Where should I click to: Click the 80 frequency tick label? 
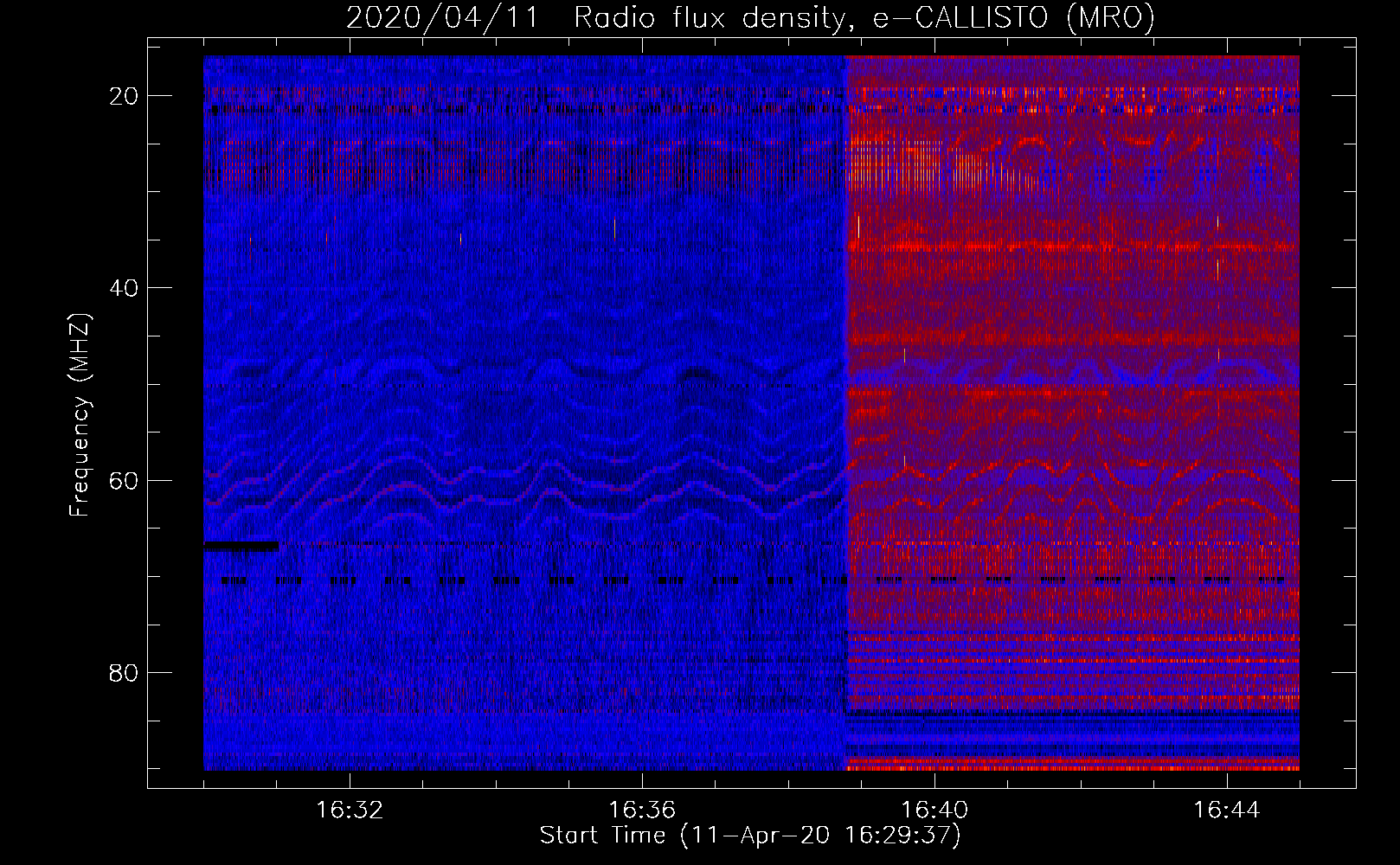(125, 672)
